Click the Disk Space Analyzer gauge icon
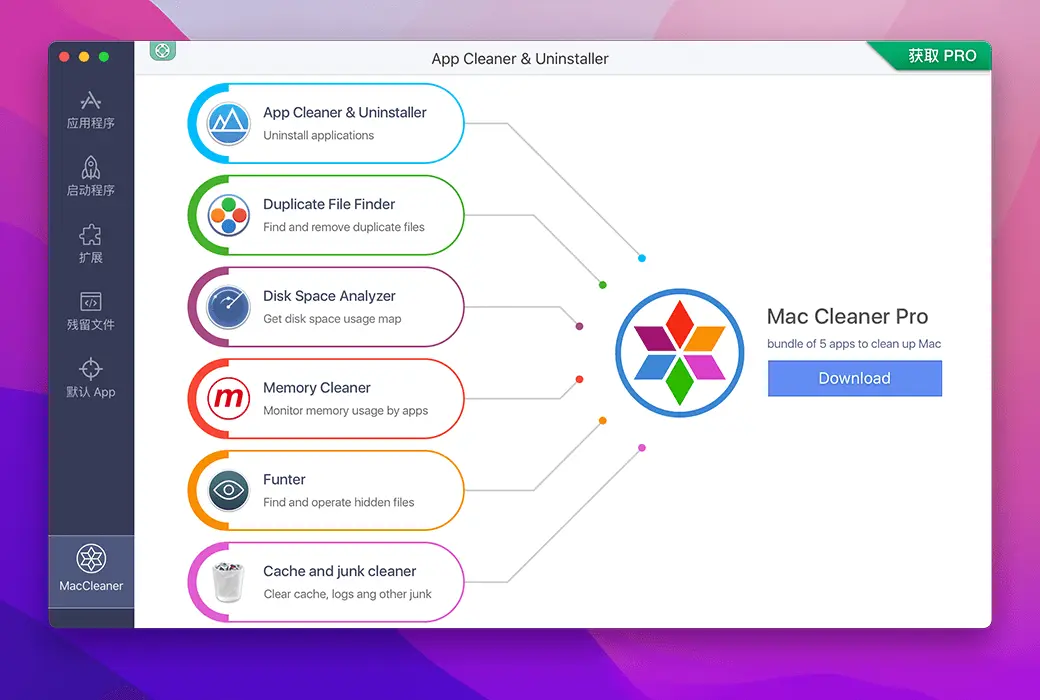 click(x=228, y=307)
